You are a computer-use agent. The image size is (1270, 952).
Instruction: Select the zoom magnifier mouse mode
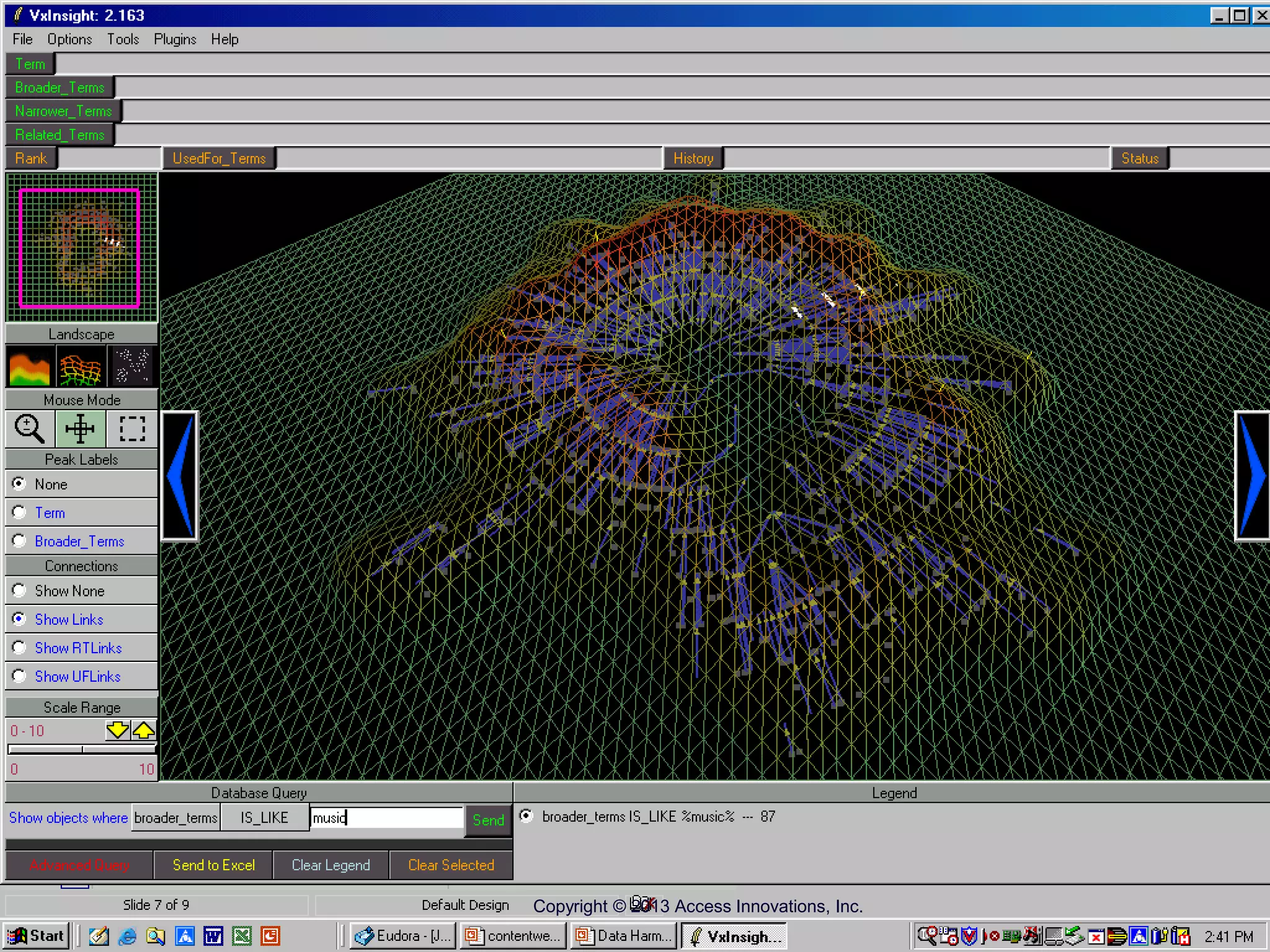click(x=29, y=429)
